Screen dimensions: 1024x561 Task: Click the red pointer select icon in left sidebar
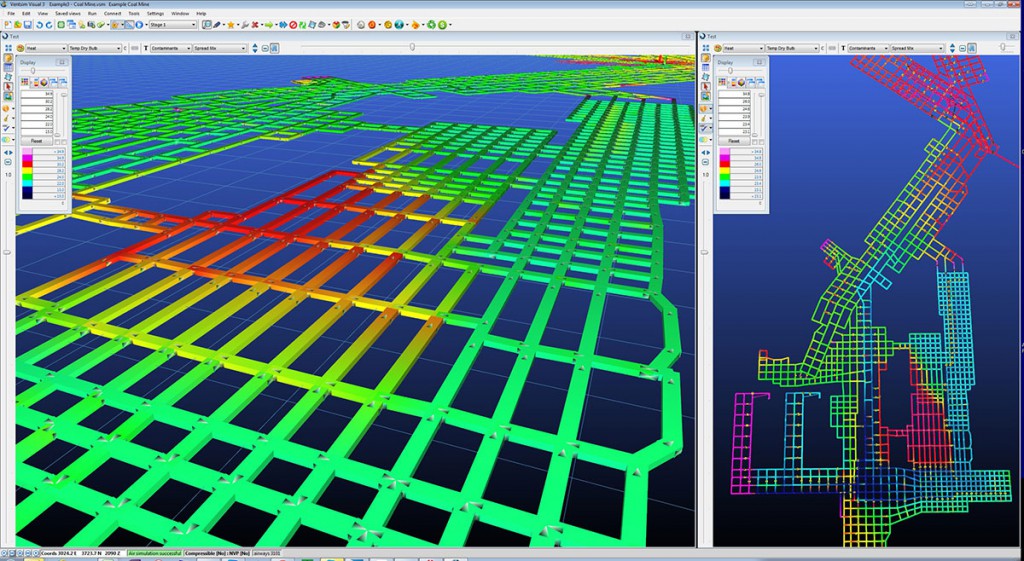8,86
